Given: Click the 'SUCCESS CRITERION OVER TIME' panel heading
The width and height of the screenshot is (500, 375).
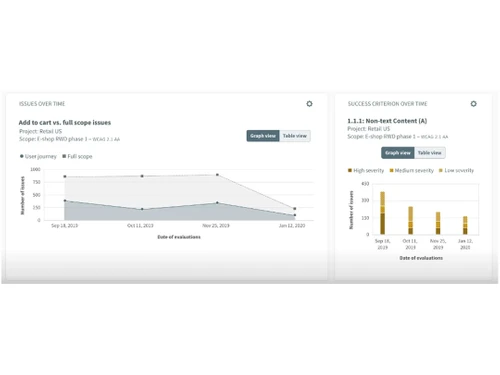Looking at the screenshot, I should (387, 104).
